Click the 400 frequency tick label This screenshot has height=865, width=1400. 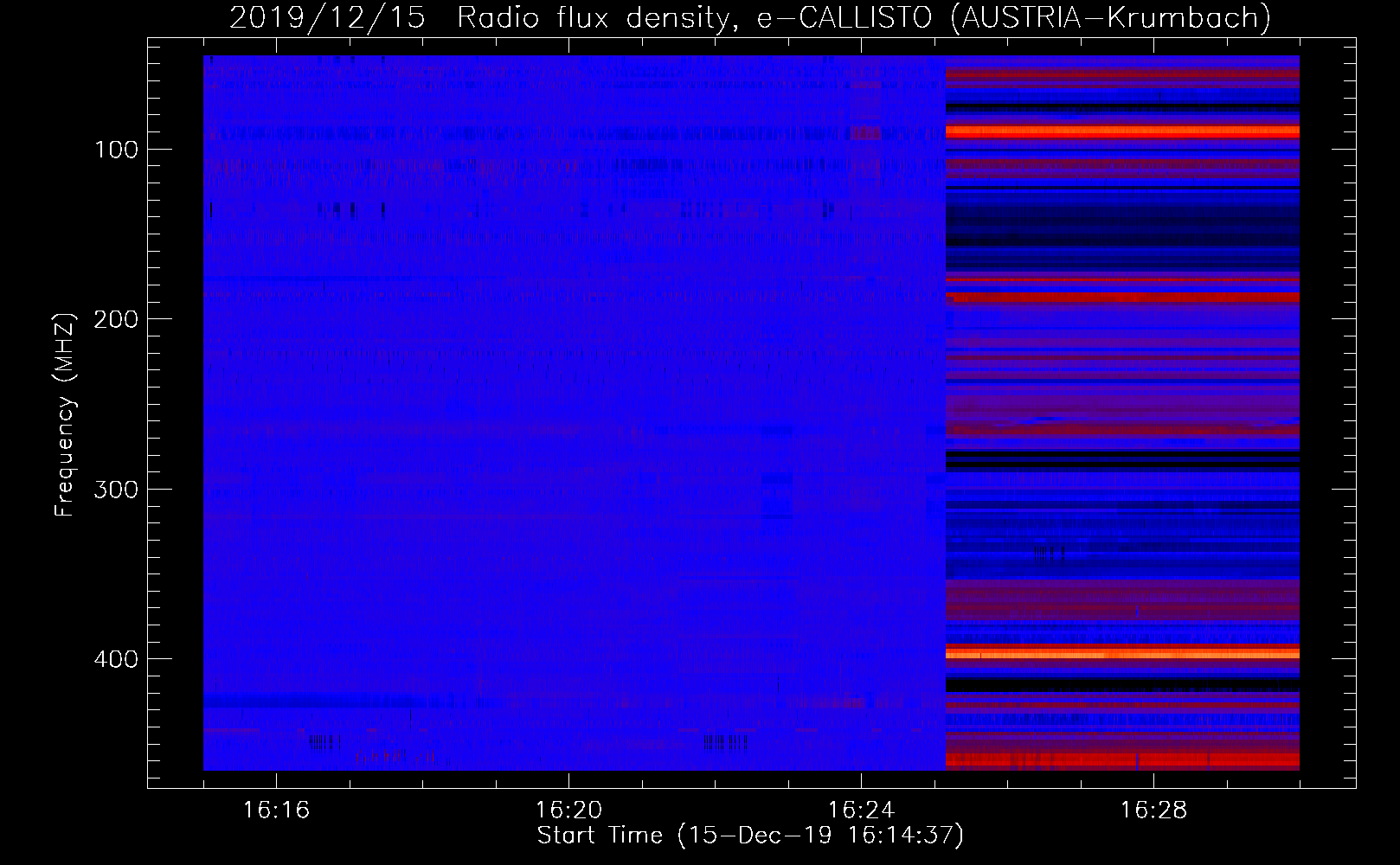point(117,659)
